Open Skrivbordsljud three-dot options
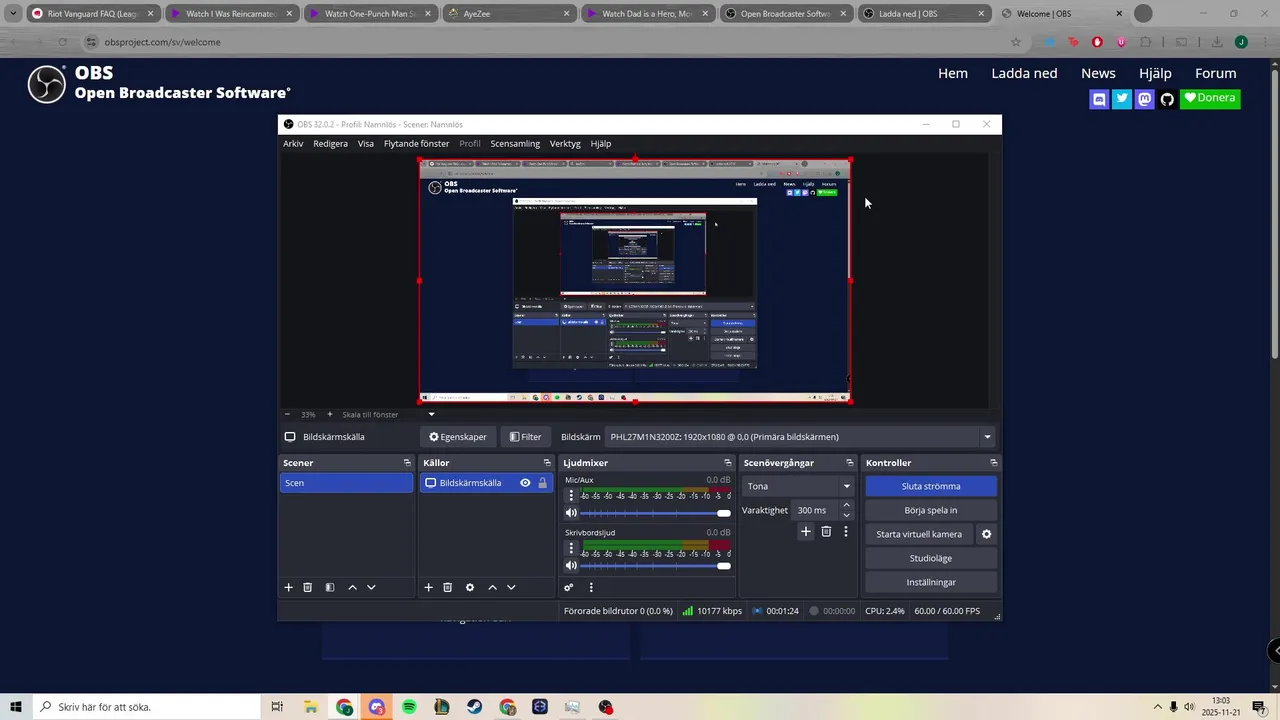The height and width of the screenshot is (720, 1280). click(x=572, y=548)
